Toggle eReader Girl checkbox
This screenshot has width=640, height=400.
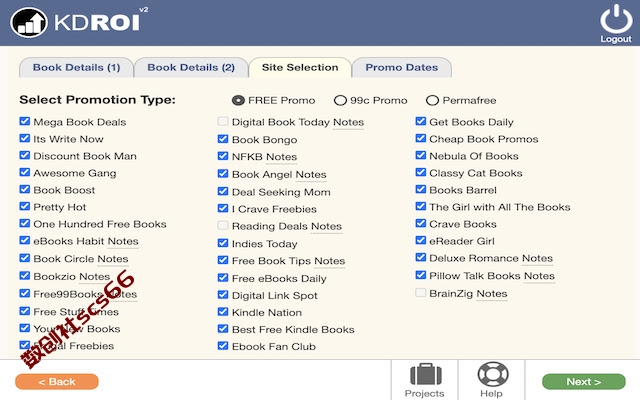421,240
